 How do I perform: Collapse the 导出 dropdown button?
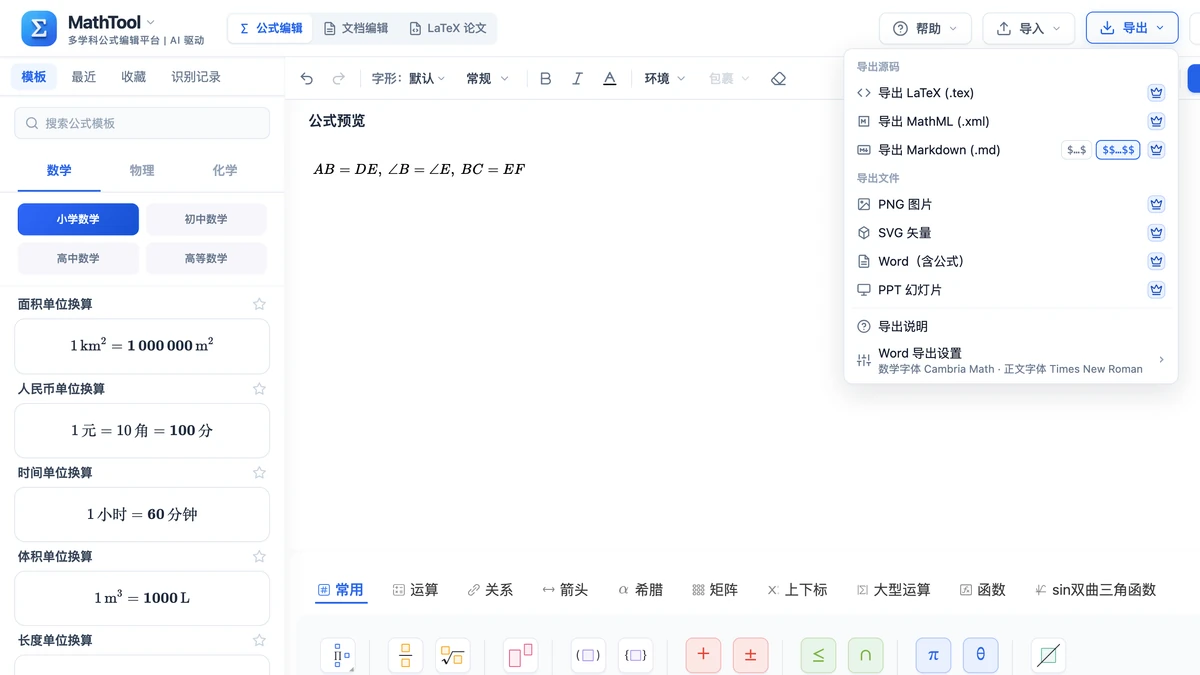(x=1132, y=29)
